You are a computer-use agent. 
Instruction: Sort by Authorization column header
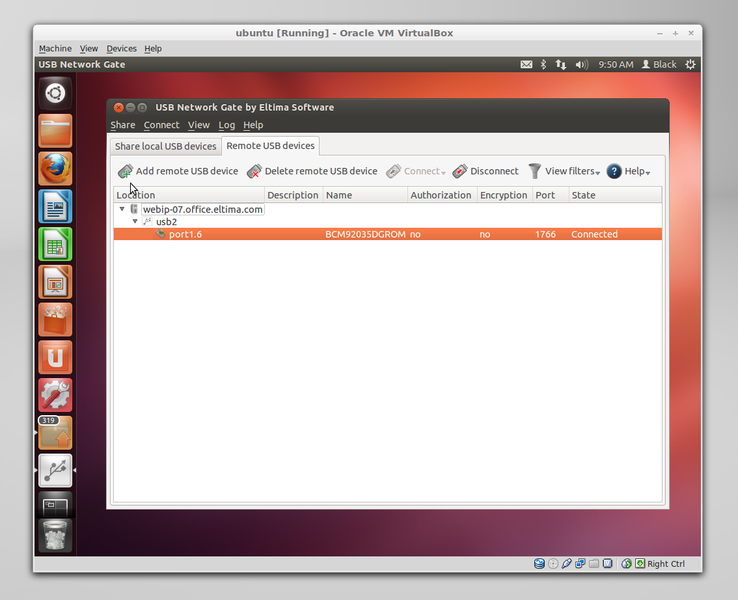(x=441, y=195)
